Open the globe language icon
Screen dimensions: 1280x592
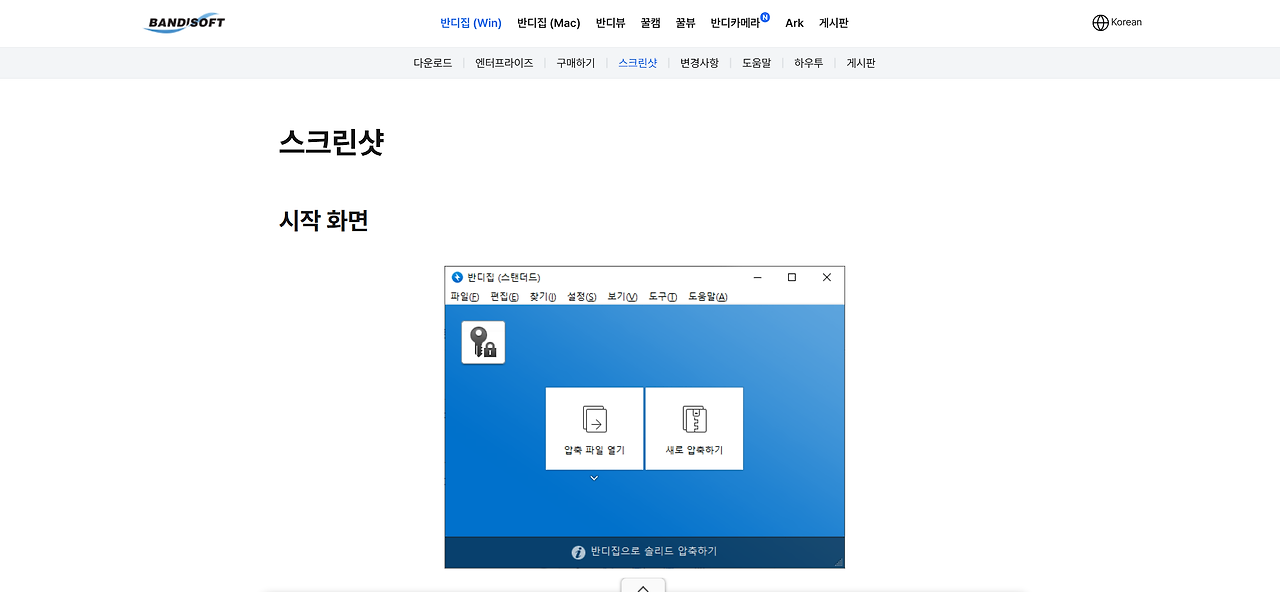click(x=1100, y=22)
